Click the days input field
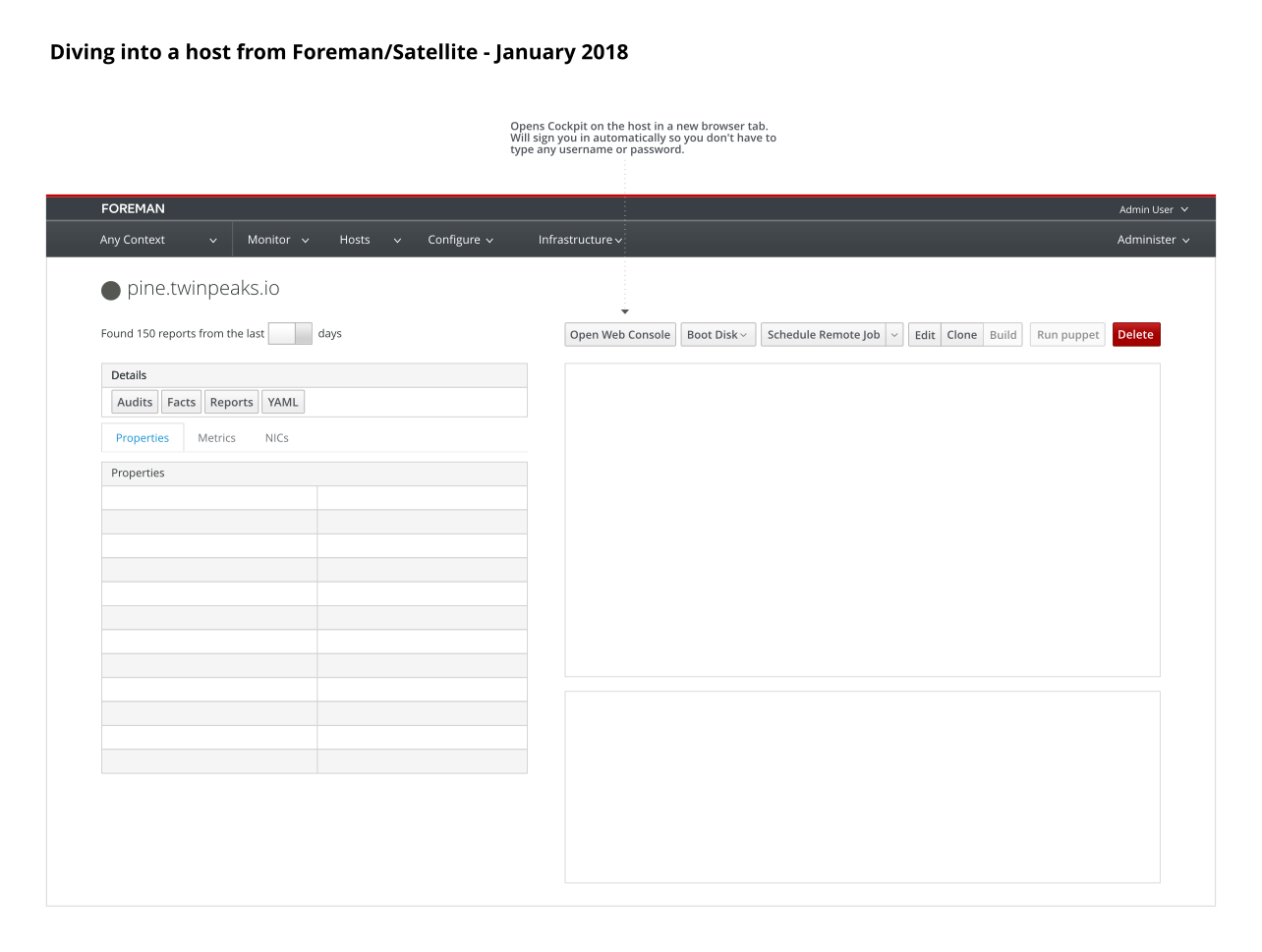This screenshot has height=952, width=1262. (290, 333)
